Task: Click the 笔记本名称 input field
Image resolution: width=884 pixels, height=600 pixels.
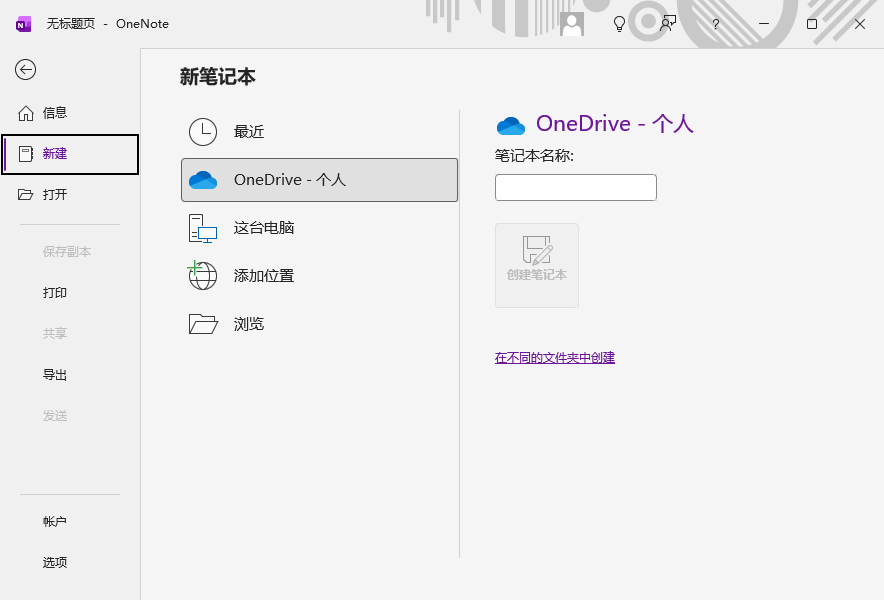Action: coord(576,187)
